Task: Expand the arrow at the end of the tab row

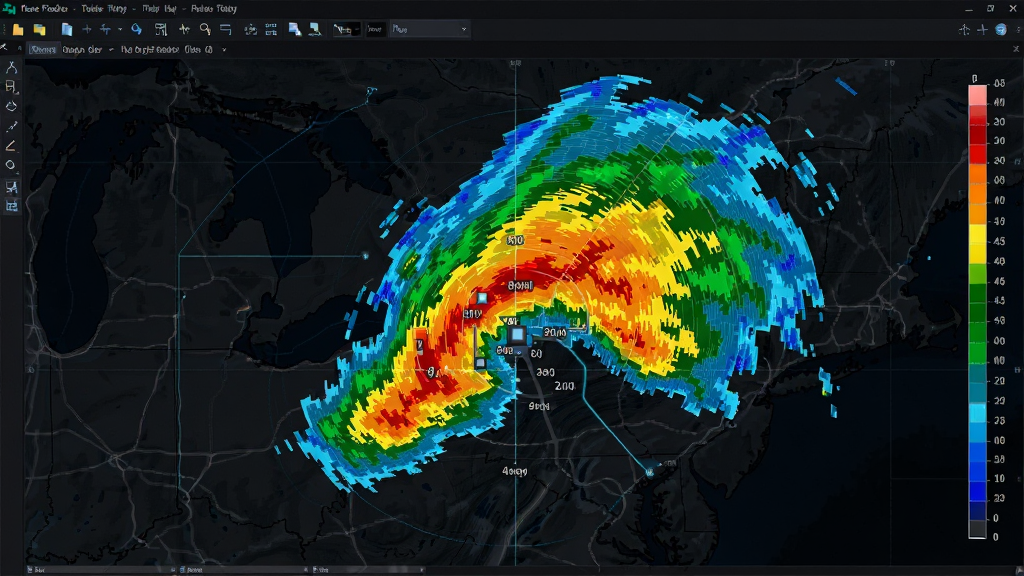Action: tap(224, 50)
